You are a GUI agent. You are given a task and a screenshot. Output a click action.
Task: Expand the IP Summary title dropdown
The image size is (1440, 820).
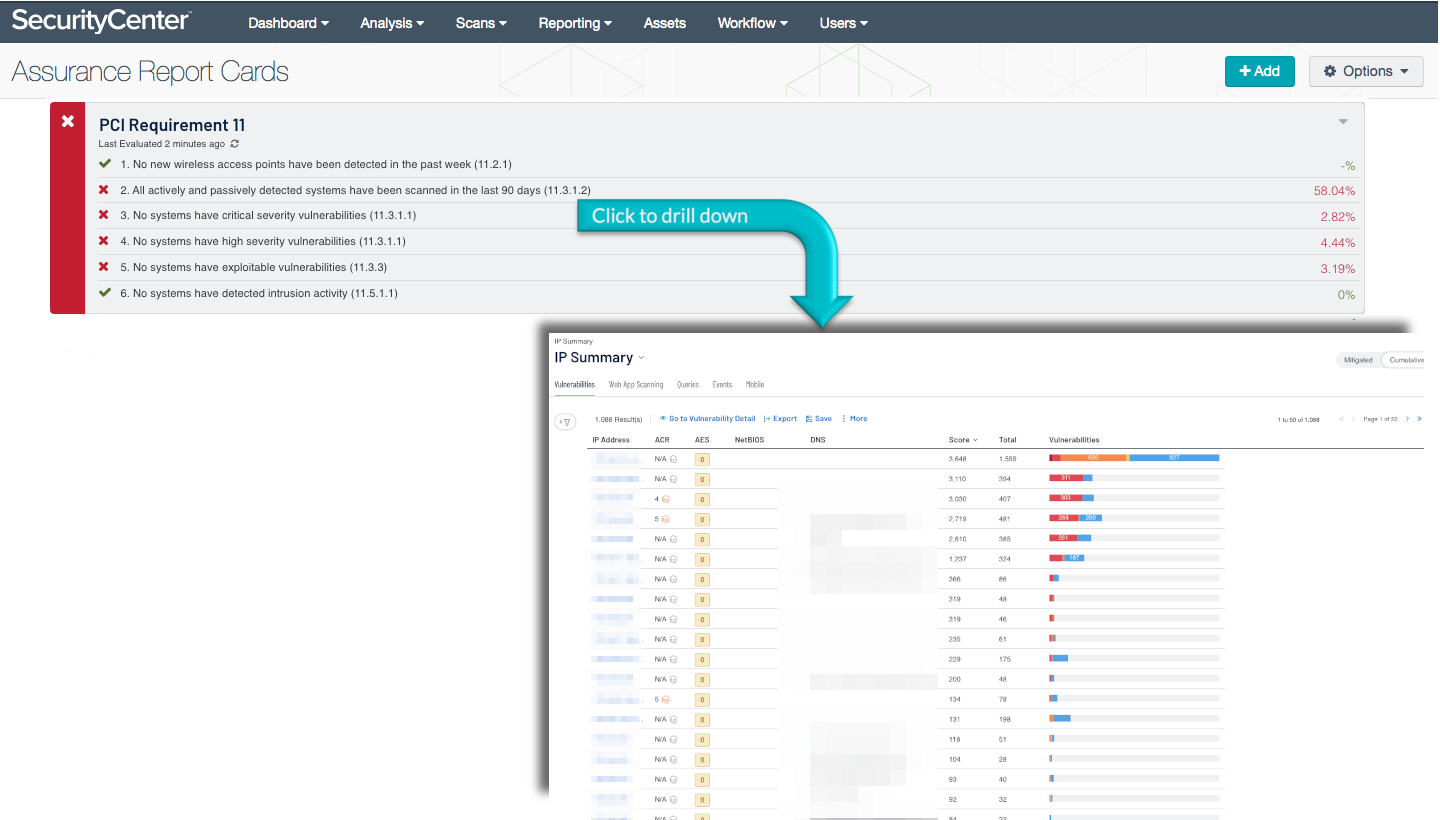(x=642, y=358)
